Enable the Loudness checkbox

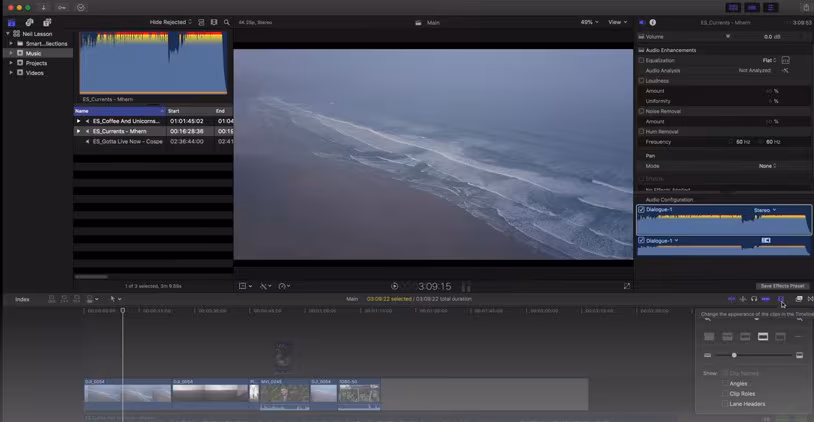pos(641,80)
